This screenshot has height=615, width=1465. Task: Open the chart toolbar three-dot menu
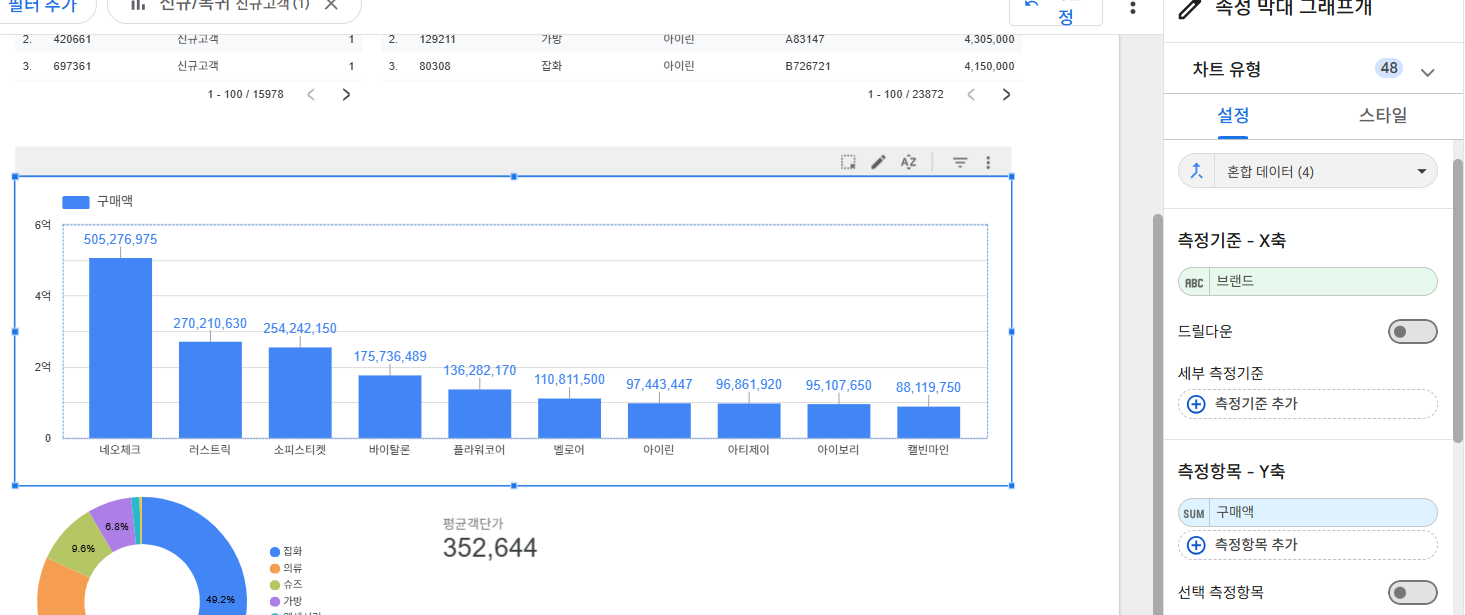[x=988, y=162]
